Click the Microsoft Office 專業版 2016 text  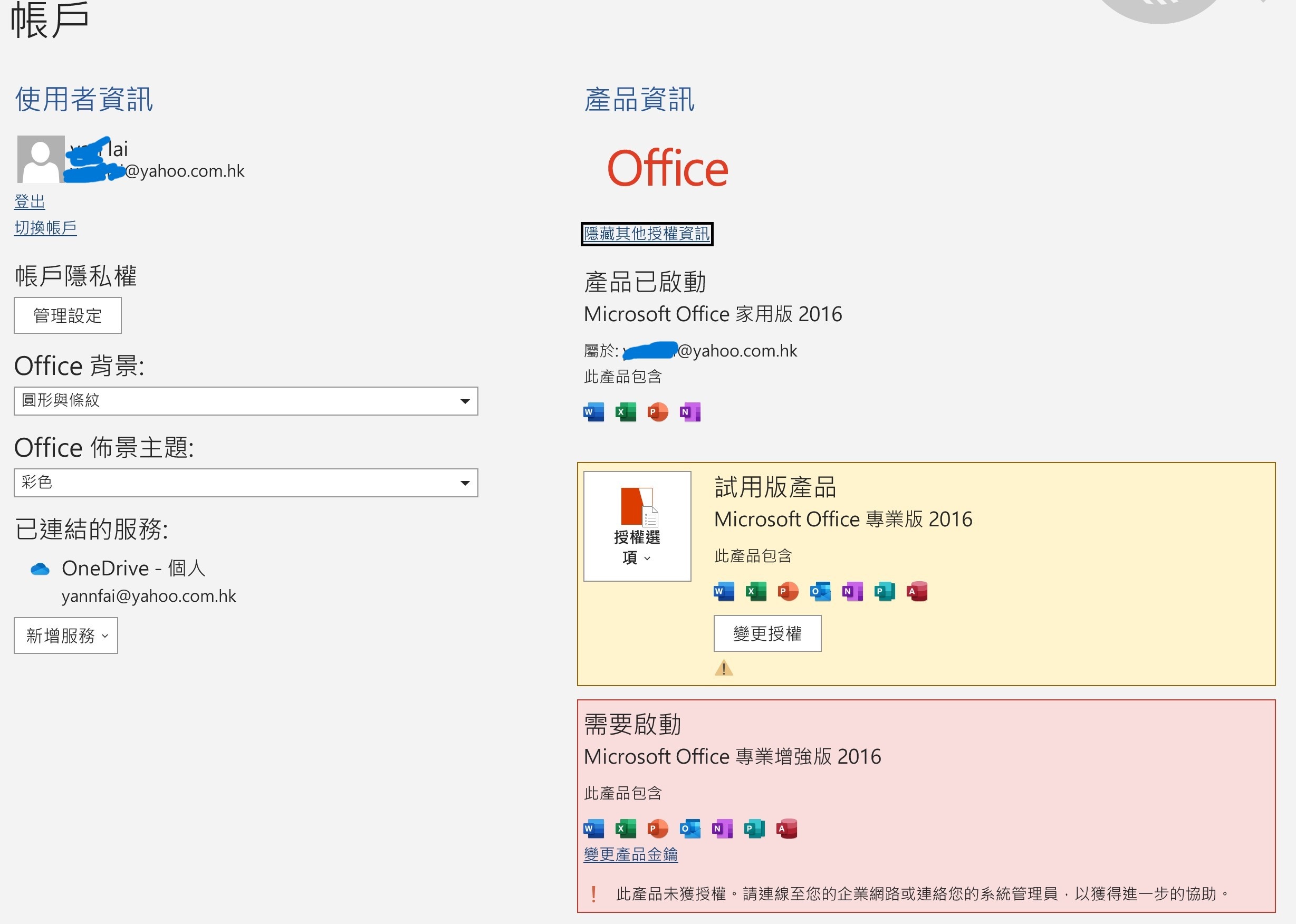tap(843, 519)
